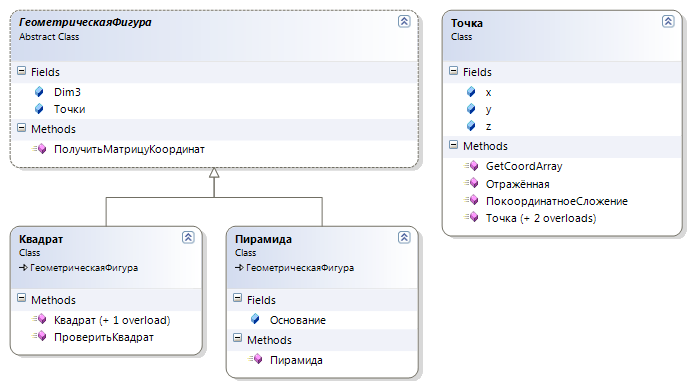The height and width of the screenshot is (386, 691).
Task: Click the ПроверитьКвадрат method icon
Action: tap(40, 336)
